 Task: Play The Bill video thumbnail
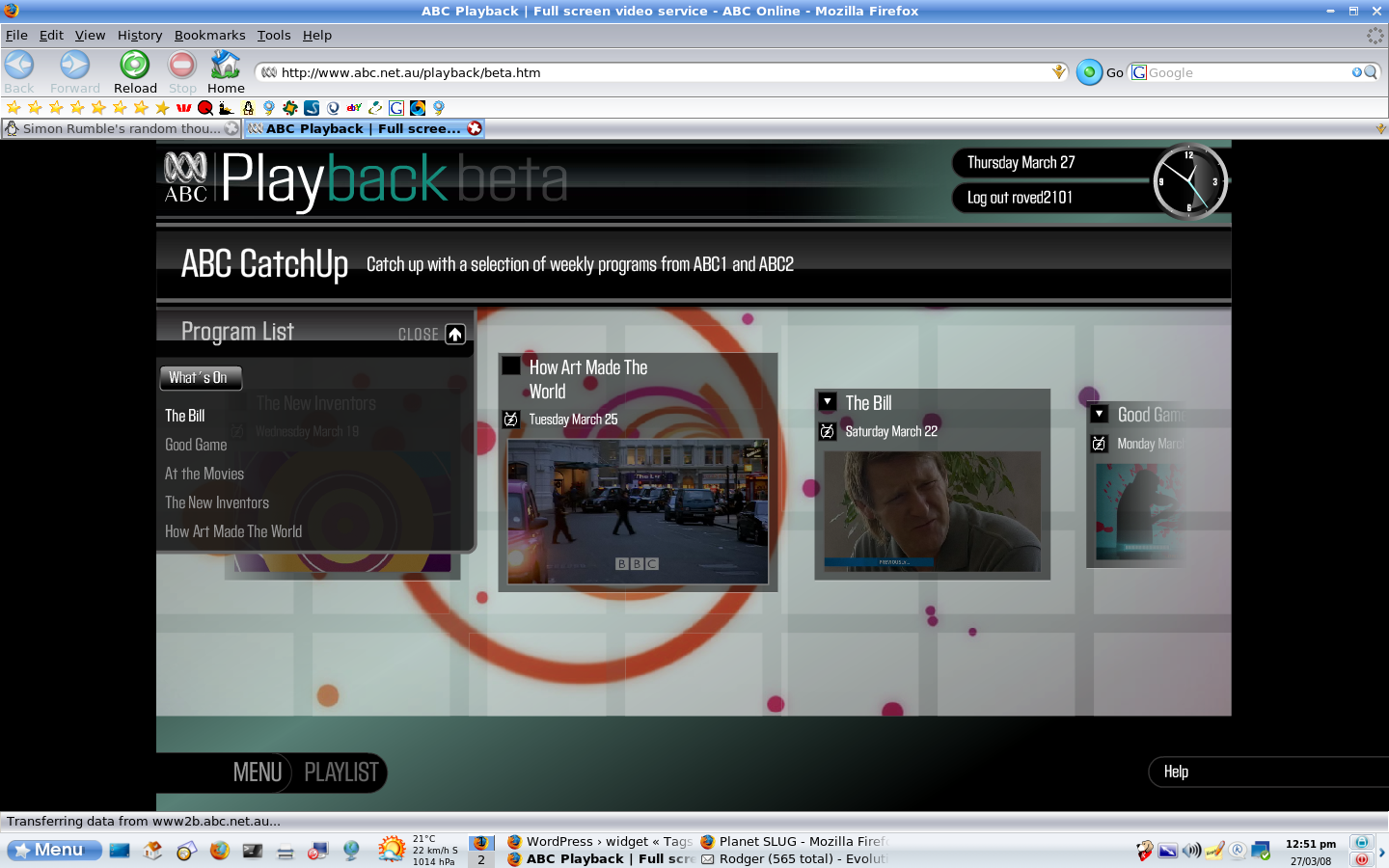pyautogui.click(x=932, y=511)
